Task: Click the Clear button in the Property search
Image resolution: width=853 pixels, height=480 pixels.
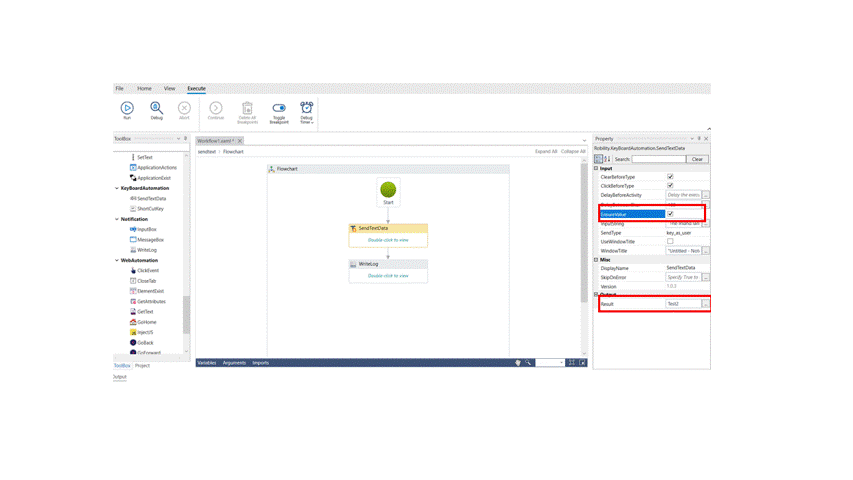Action: pos(697,159)
